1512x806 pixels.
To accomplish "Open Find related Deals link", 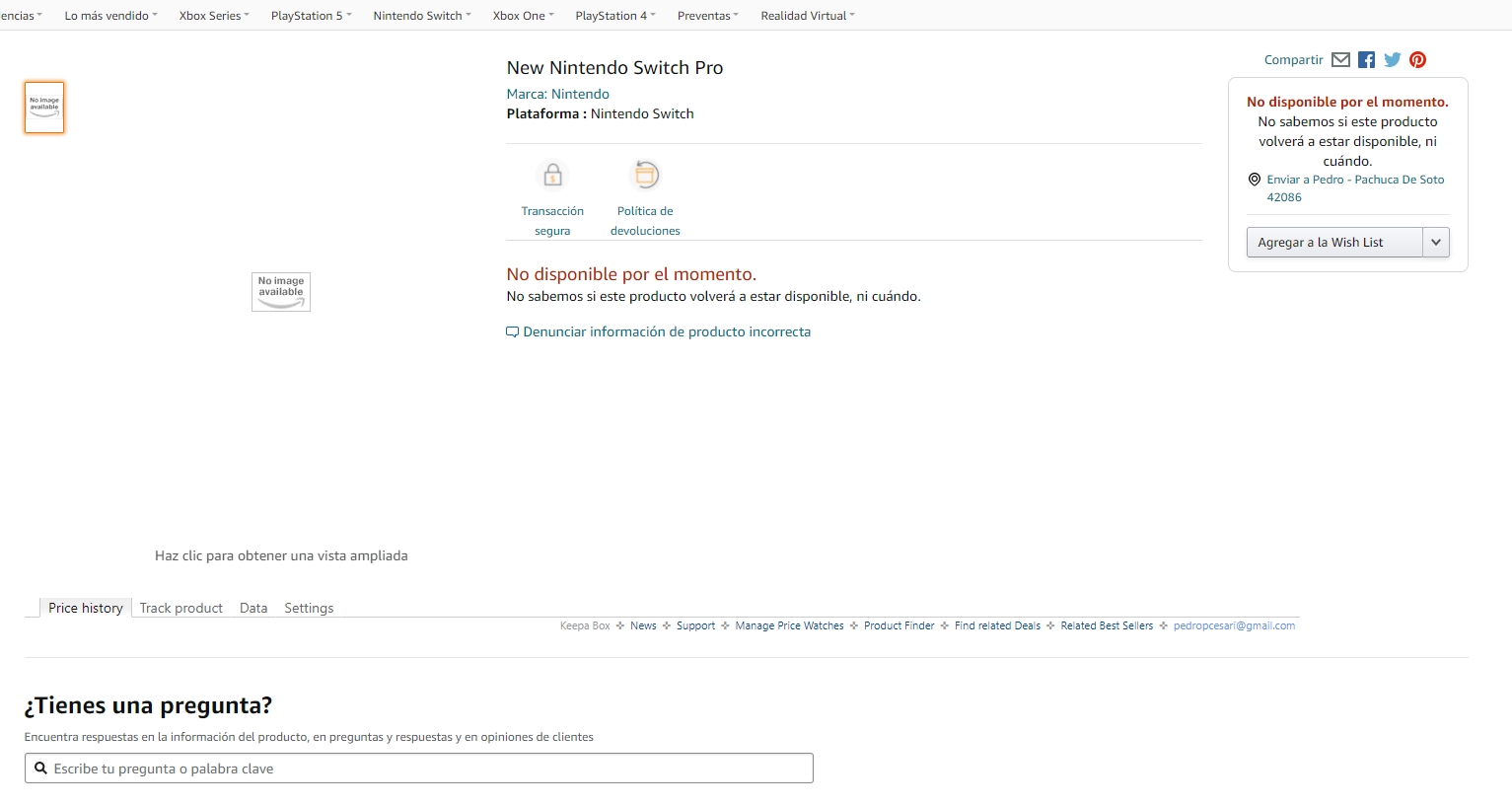I will tap(997, 625).
